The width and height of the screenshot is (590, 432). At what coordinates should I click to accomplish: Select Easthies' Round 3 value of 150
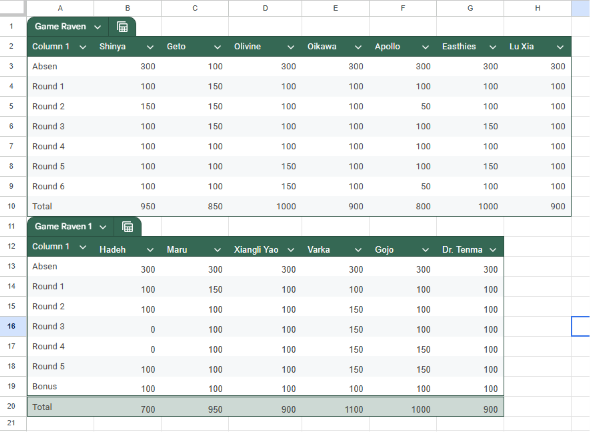470,126
